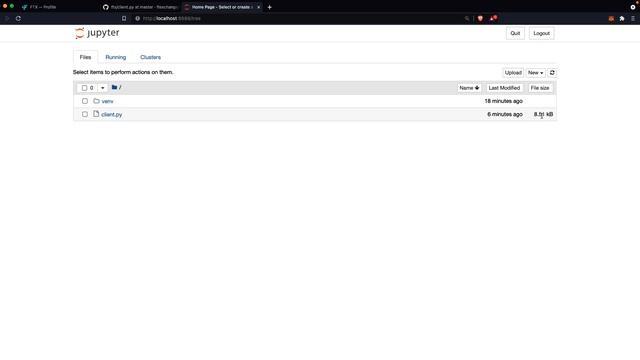Viewport: 640px width, 360px height.
Task: Switch to the Running tab
Action: [116, 57]
